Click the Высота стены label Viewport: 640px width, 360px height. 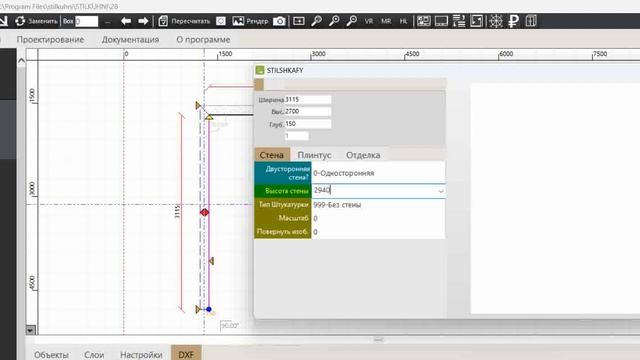click(283, 191)
